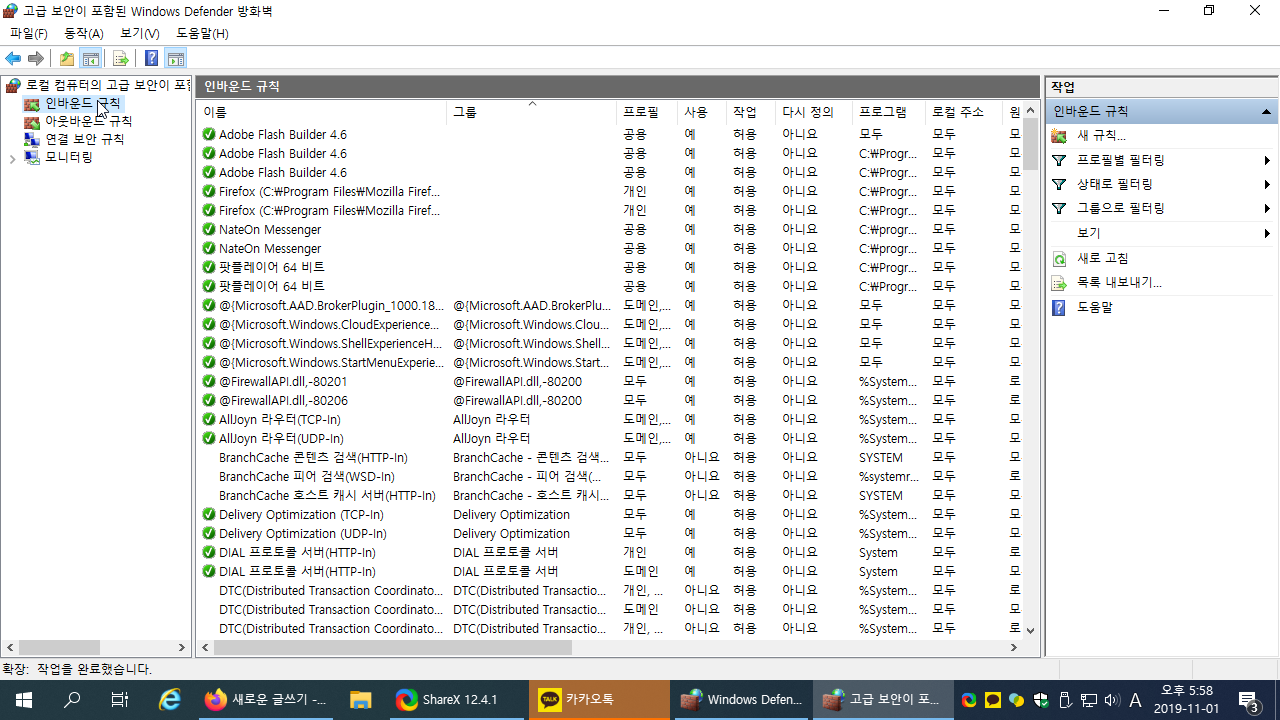The width and height of the screenshot is (1280, 720).
Task: Select the @FirewallAPI.dll,-80206 rule
Action: coord(283,400)
